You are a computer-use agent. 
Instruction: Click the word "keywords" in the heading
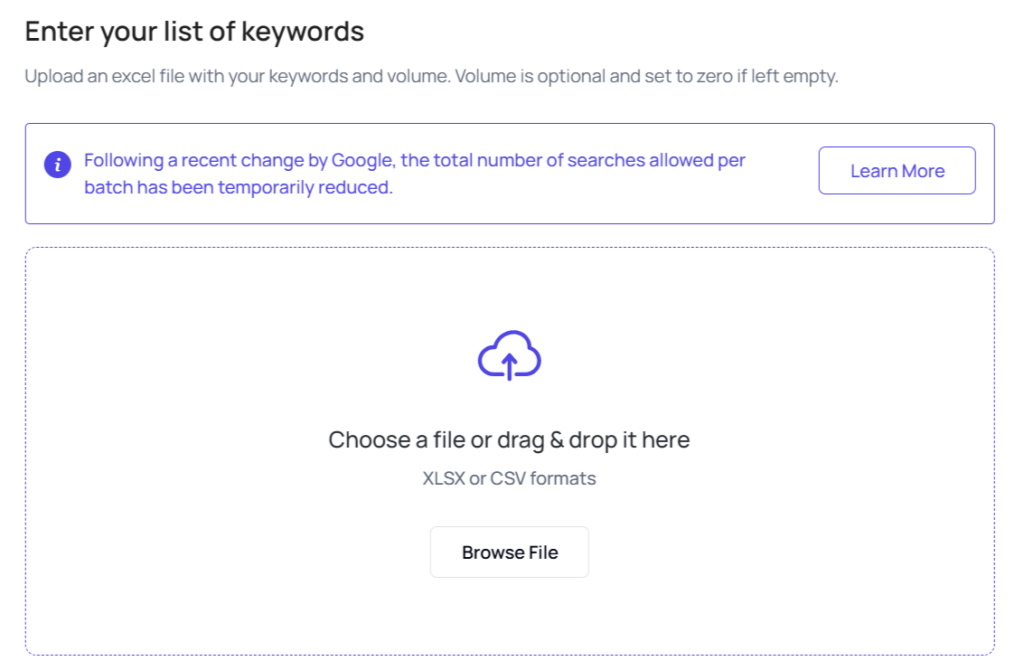pyautogui.click(x=306, y=32)
